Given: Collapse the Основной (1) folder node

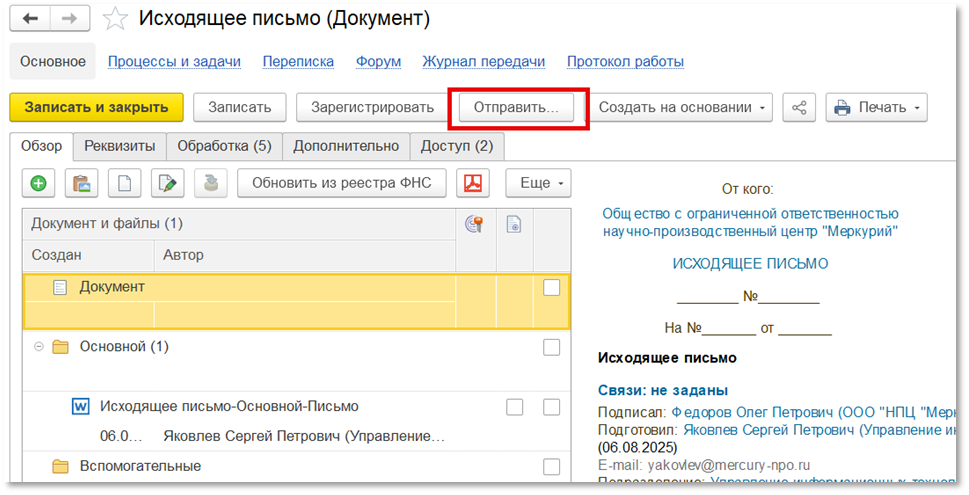Looking at the screenshot, I should pyautogui.click(x=38, y=347).
